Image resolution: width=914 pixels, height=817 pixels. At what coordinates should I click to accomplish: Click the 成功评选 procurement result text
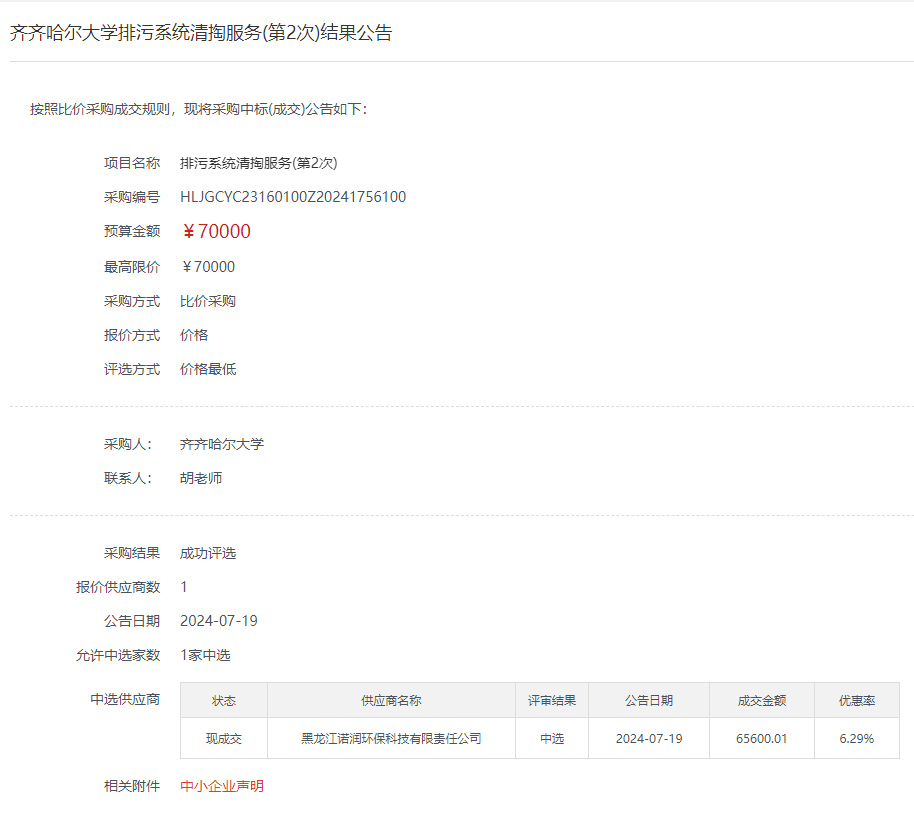(x=208, y=553)
